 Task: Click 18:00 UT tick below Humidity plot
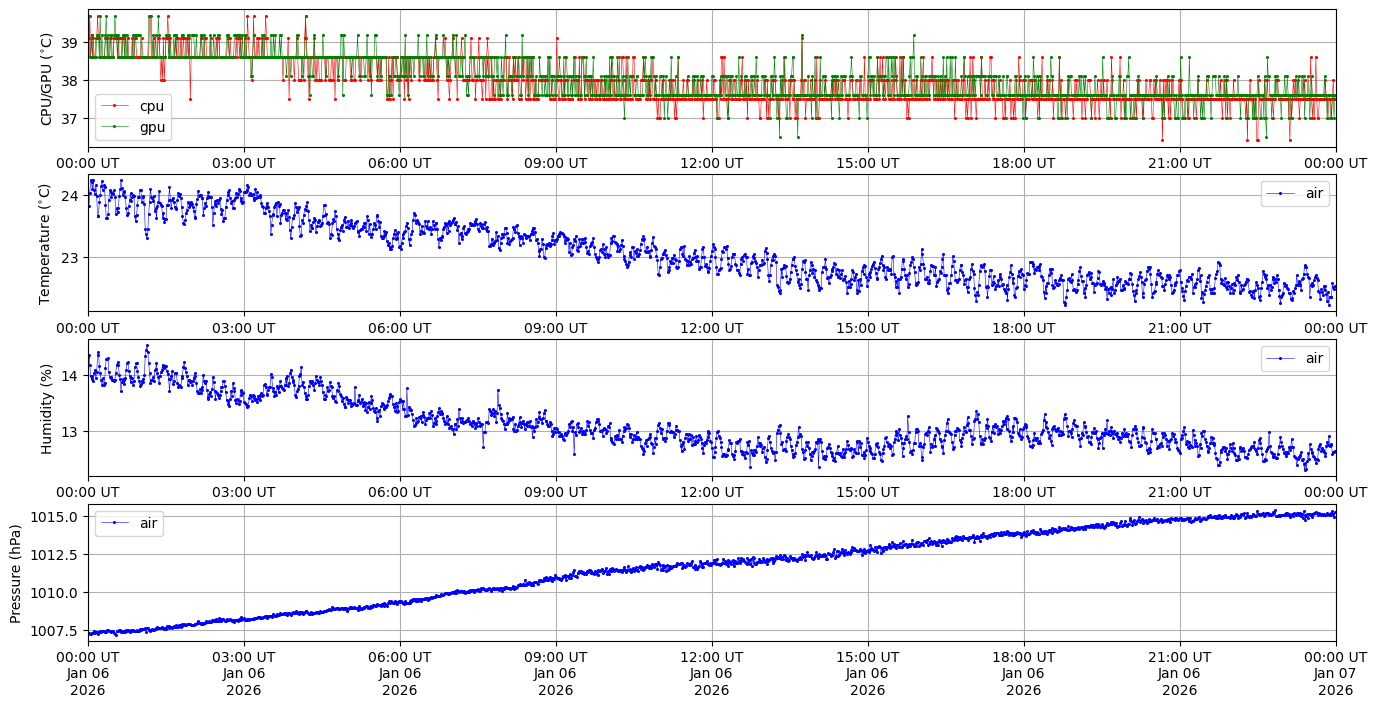pyautogui.click(x=1023, y=492)
